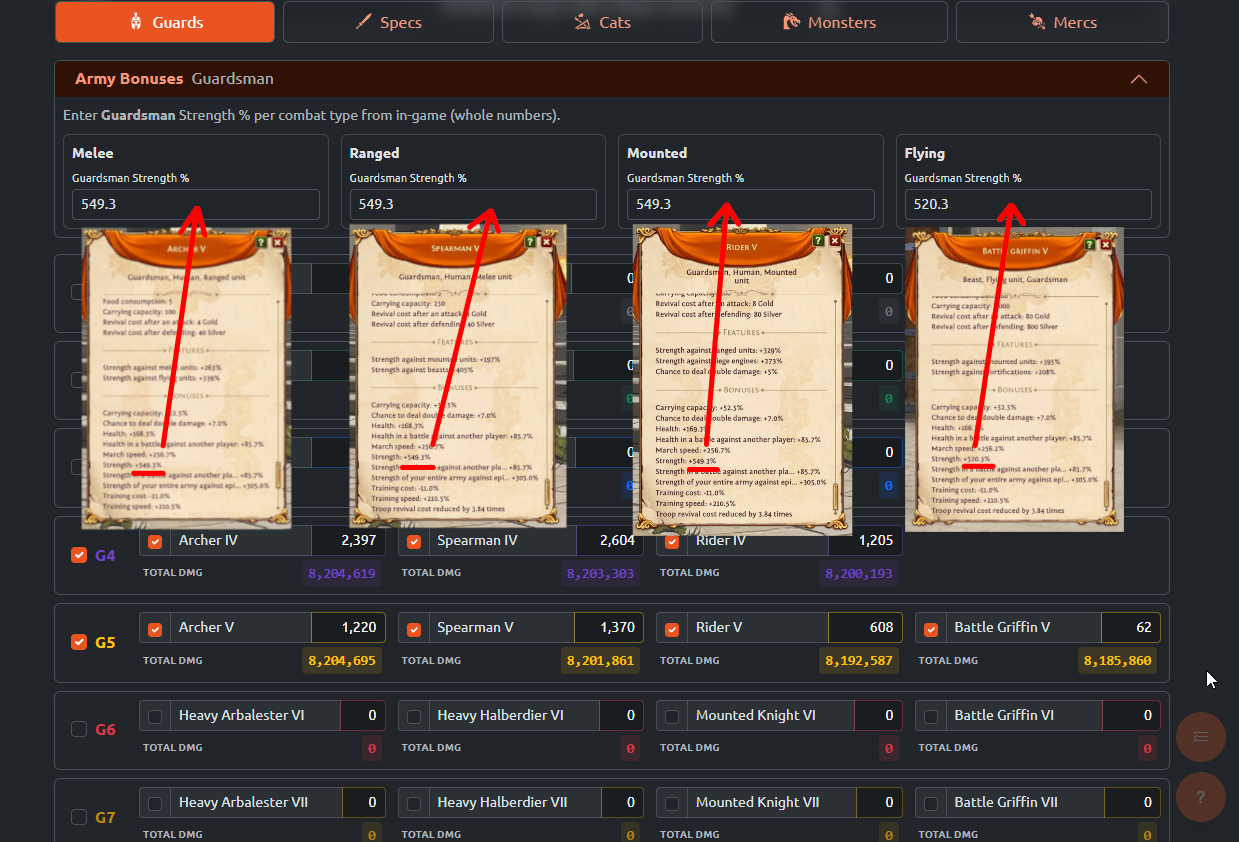The image size is (1239, 842).
Task: Select the Spearman IV total damage 8,203,303
Action: click(x=601, y=573)
